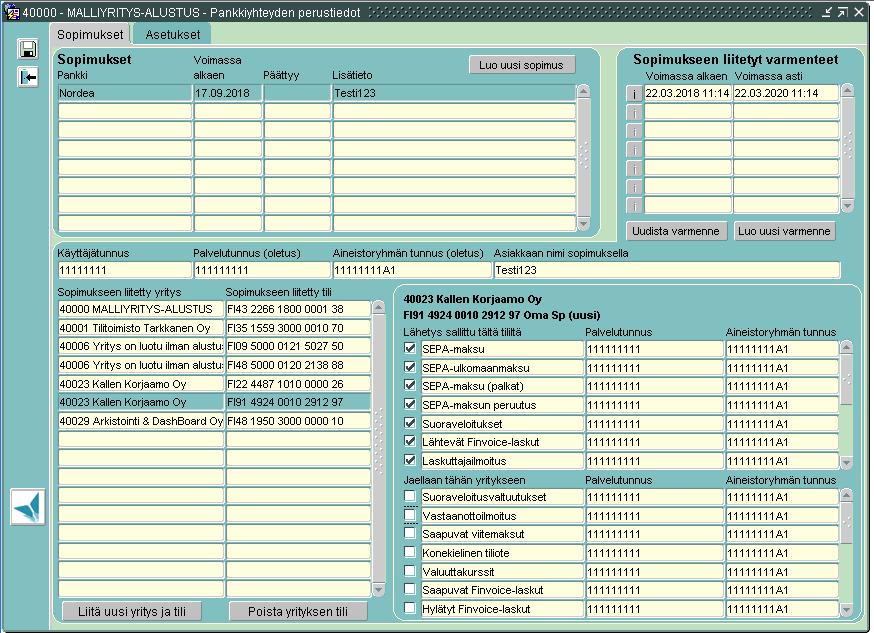This screenshot has width=874, height=633.
Task: Click up arrow of varmenteet list scrollbar
Action: [847, 90]
